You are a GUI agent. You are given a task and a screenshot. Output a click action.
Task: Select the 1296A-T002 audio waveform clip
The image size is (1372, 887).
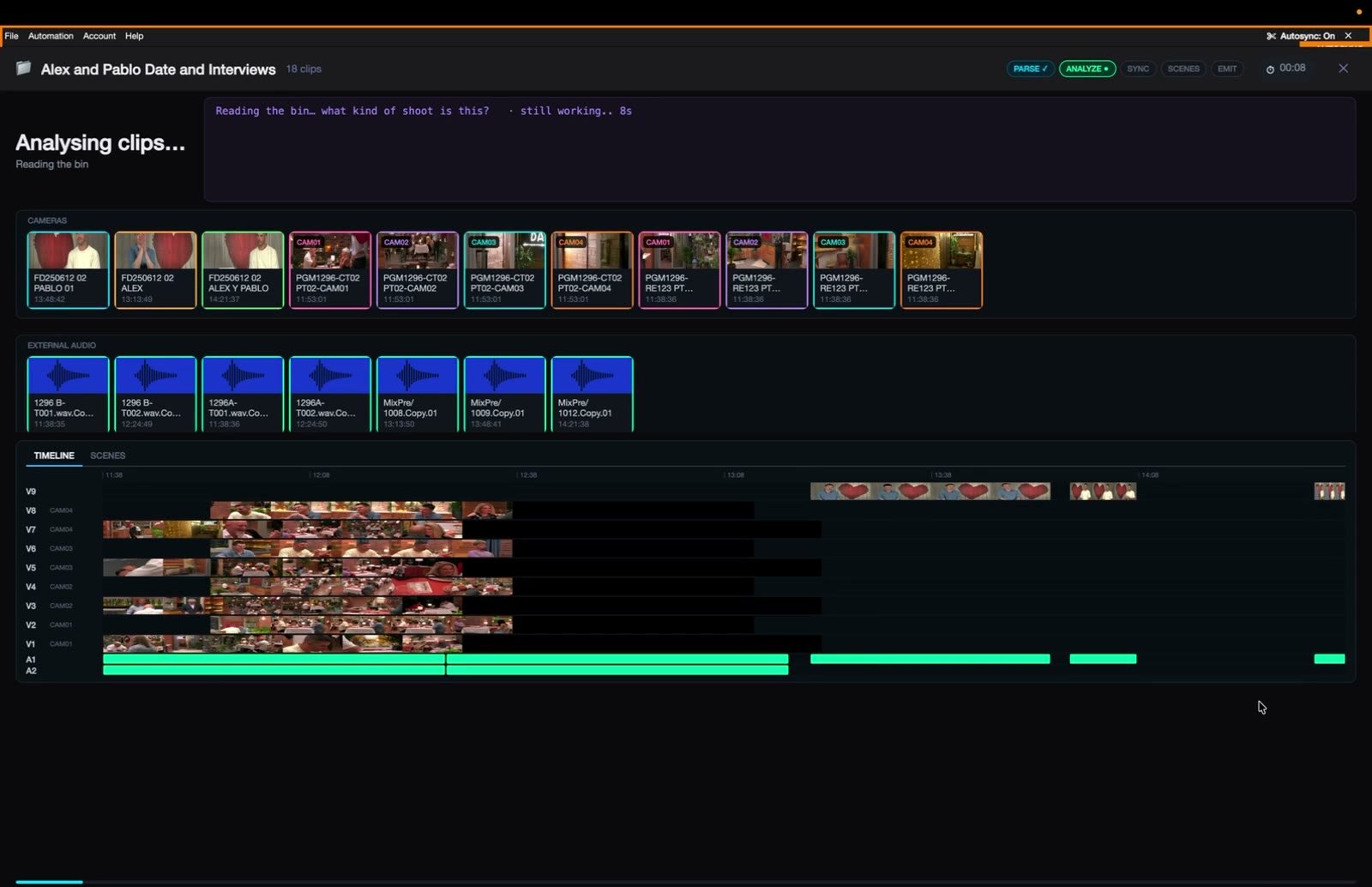330,394
